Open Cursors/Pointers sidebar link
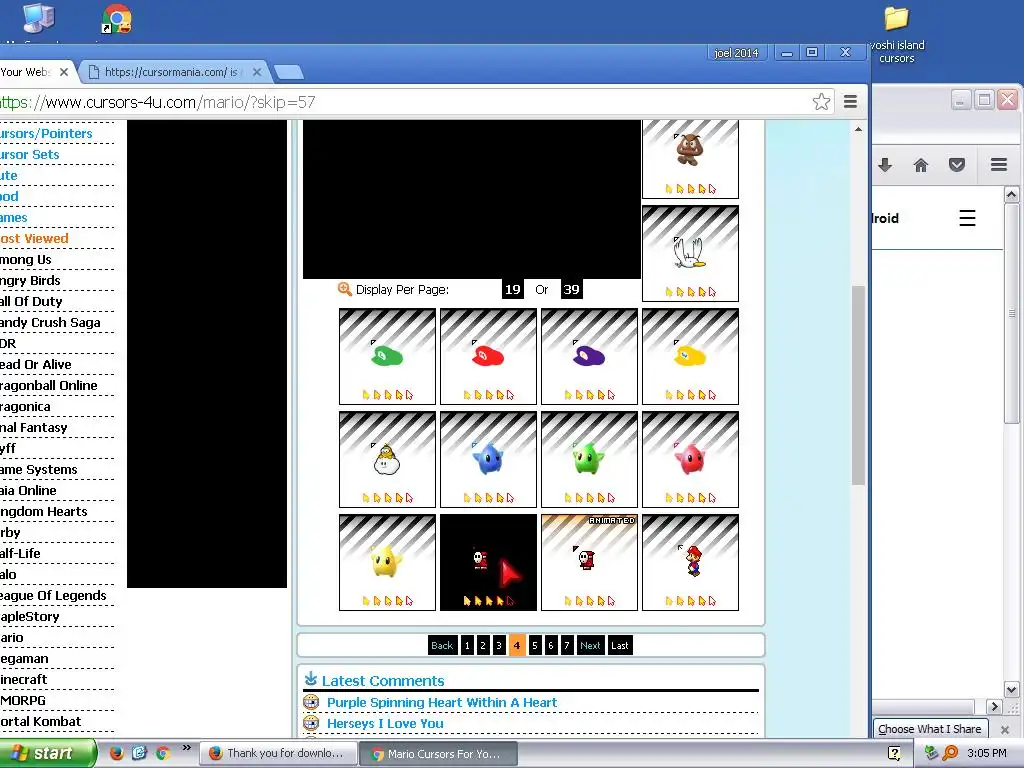Image resolution: width=1024 pixels, height=768 pixels. (x=46, y=133)
